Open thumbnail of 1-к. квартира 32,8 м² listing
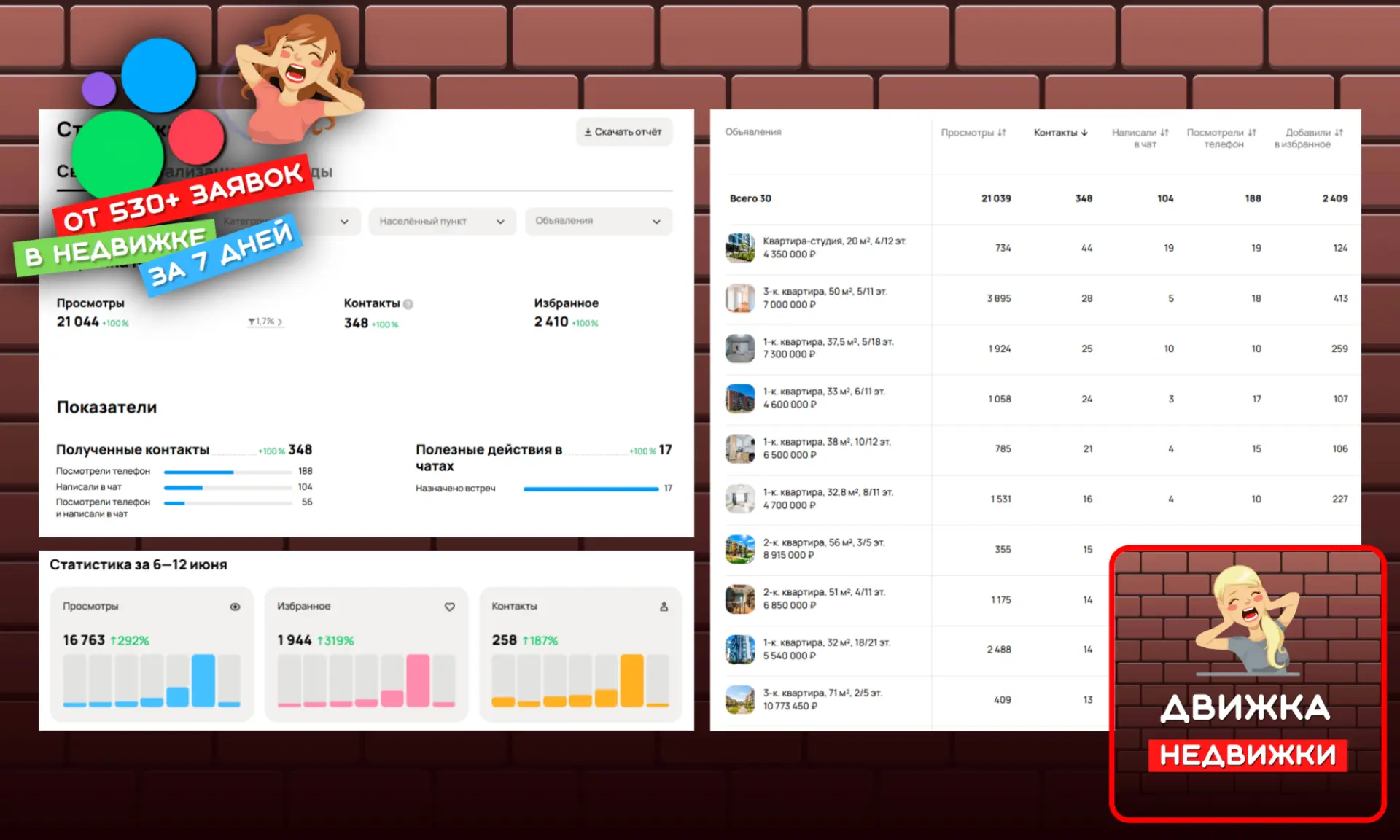1400x840 pixels. coord(740,499)
